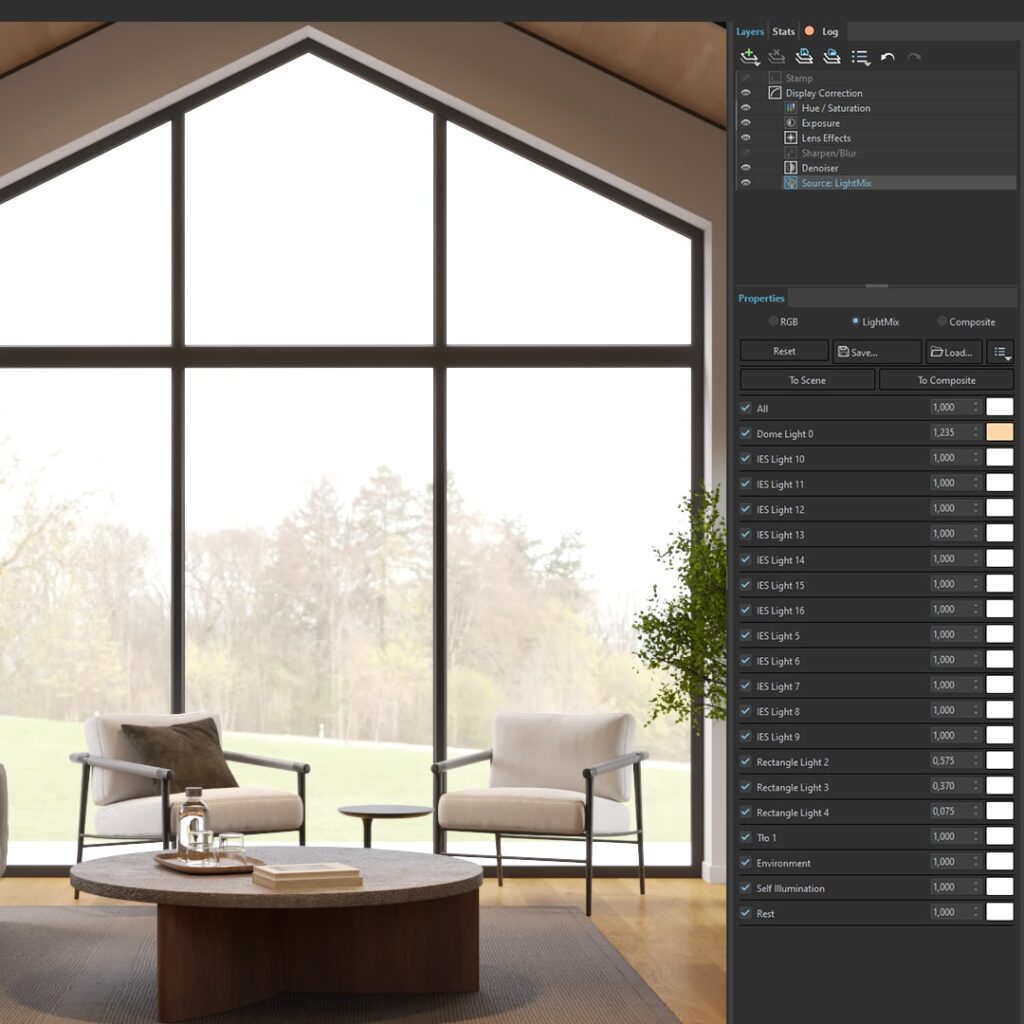The image size is (1024, 1024).
Task: Disable the Rectangle Light 2 checkbox
Action: (x=745, y=762)
